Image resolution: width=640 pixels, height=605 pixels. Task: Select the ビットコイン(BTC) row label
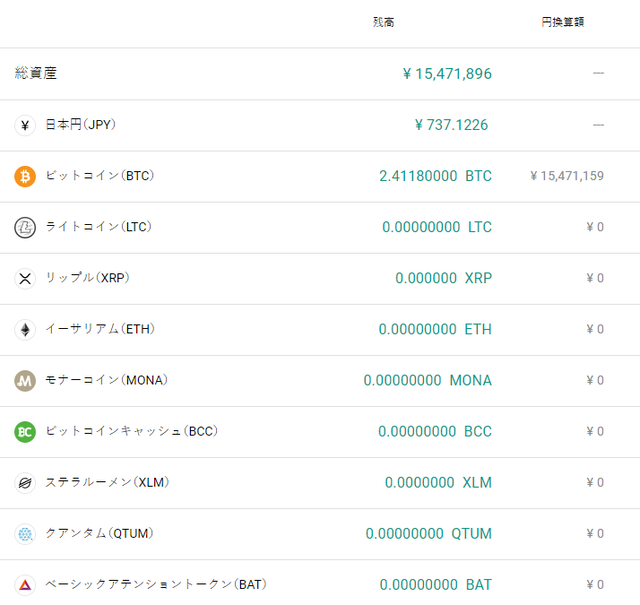(x=100, y=176)
